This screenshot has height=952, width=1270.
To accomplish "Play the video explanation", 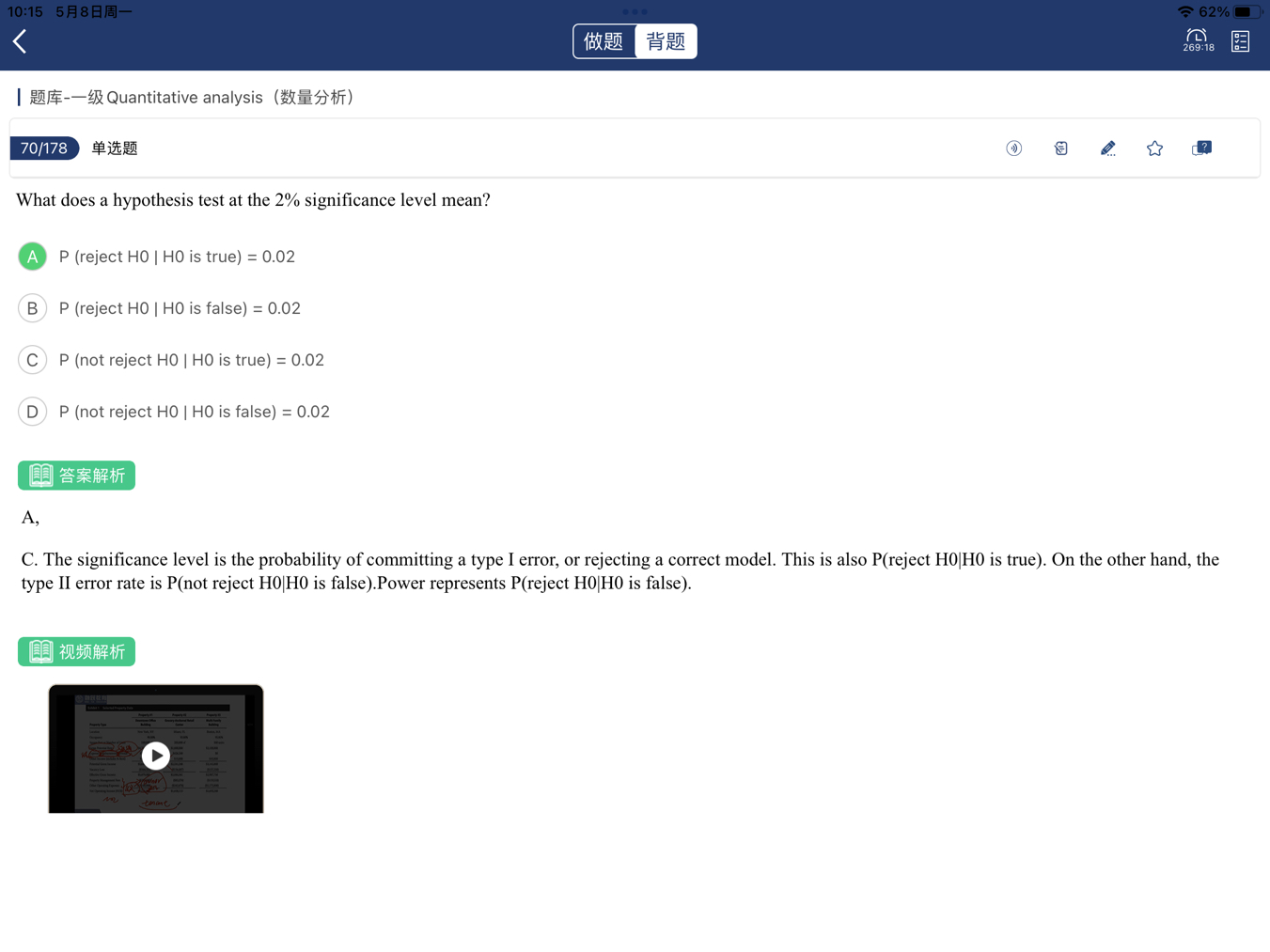I will 156,756.
